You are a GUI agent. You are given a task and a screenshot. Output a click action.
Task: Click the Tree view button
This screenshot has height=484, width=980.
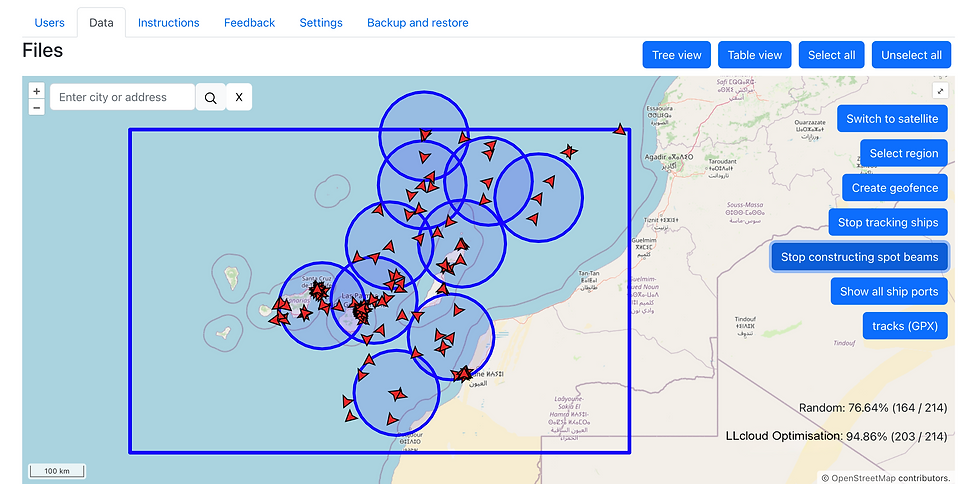pyautogui.click(x=677, y=55)
